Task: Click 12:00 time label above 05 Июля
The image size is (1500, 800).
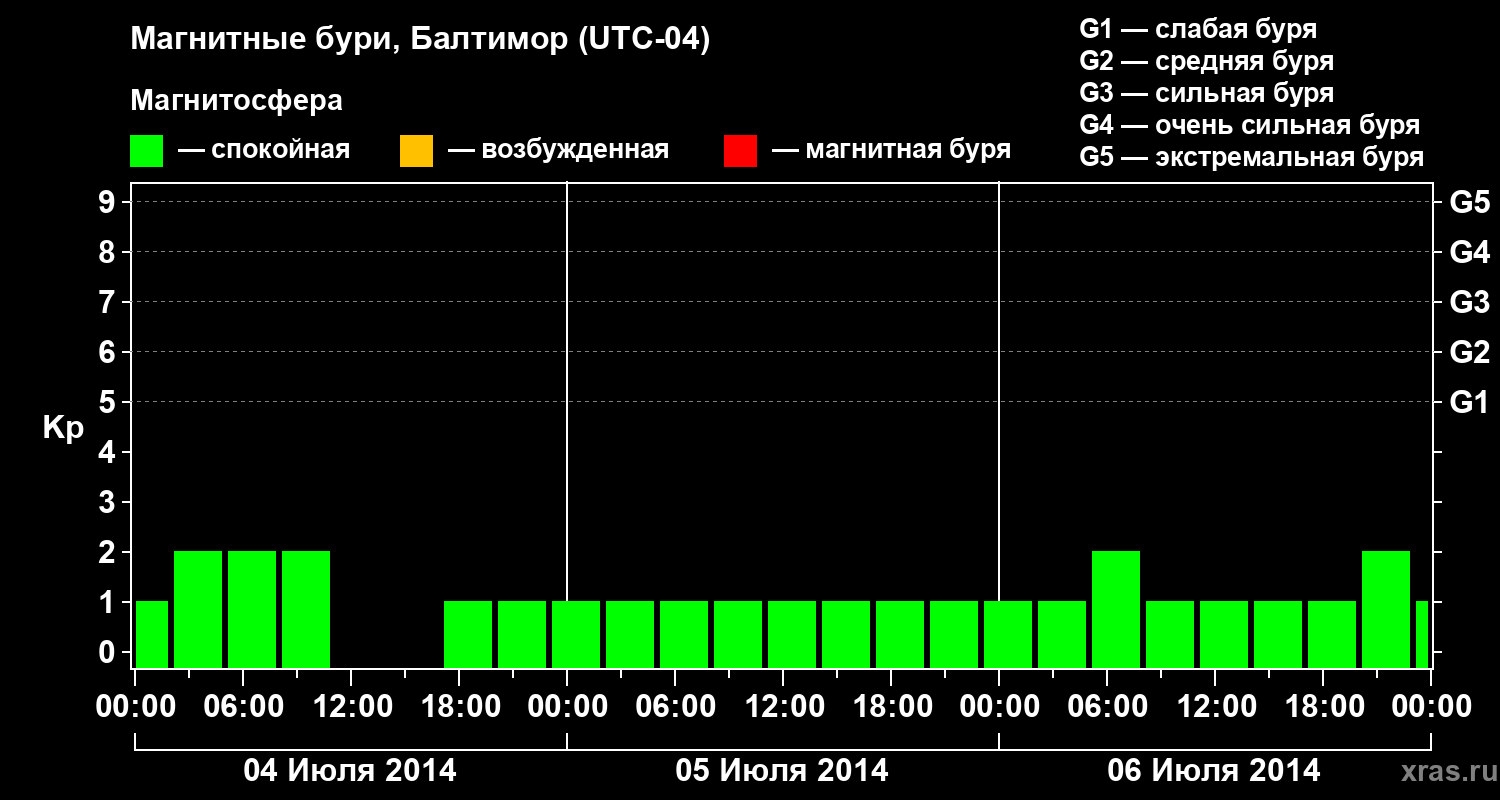Action: click(783, 707)
